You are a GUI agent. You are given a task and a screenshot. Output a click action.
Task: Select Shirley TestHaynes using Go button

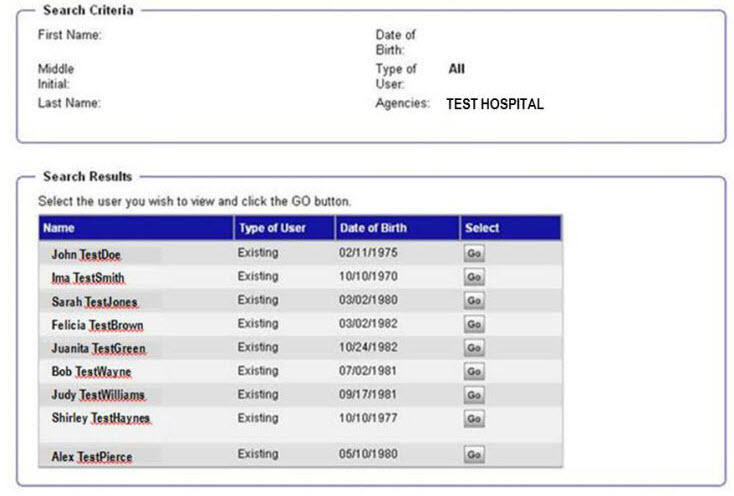point(474,418)
